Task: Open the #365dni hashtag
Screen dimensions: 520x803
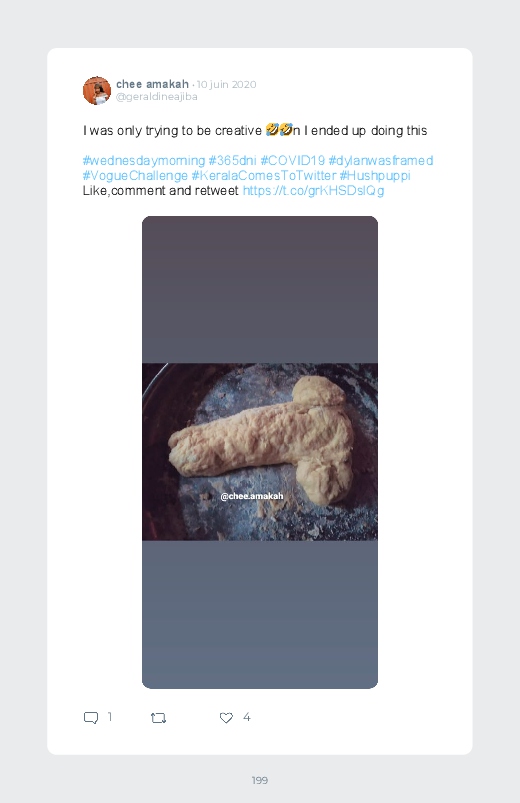Action: coord(232,160)
